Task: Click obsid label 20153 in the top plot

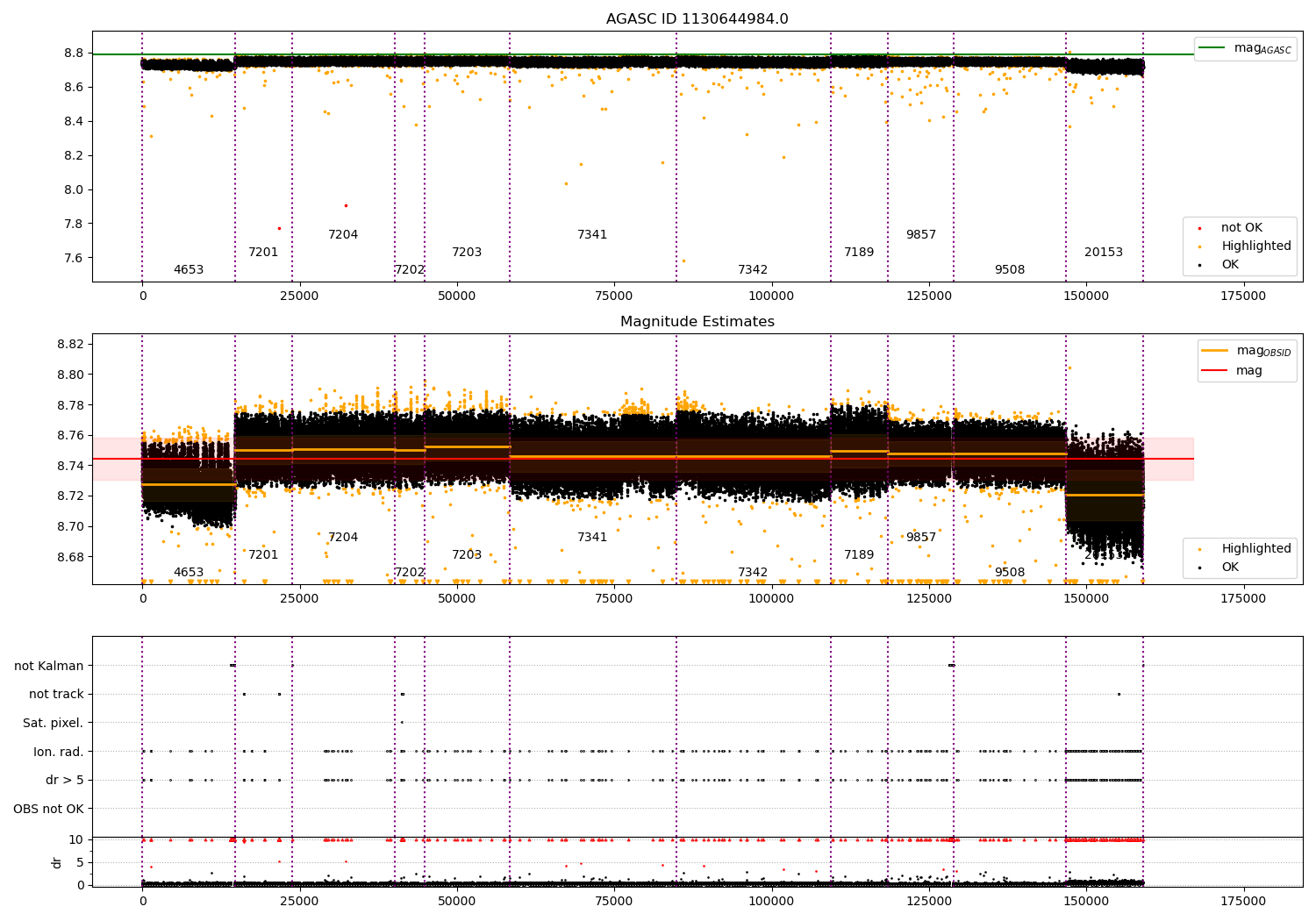Action: (1104, 253)
